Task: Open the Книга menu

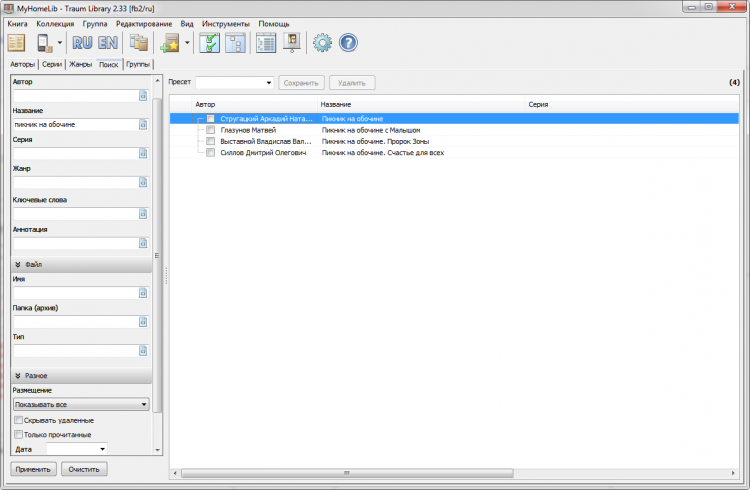Action: pyautogui.click(x=18, y=23)
